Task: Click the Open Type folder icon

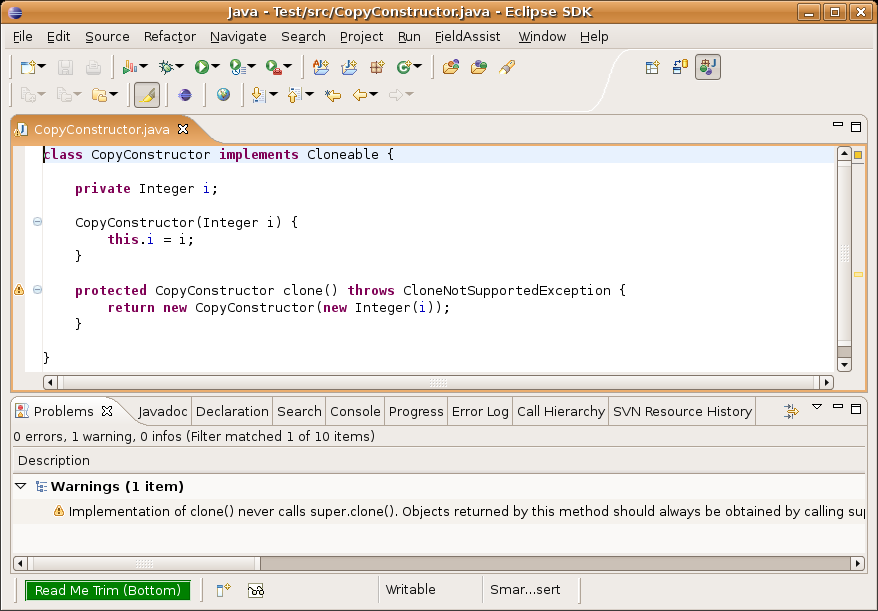Action: (451, 68)
